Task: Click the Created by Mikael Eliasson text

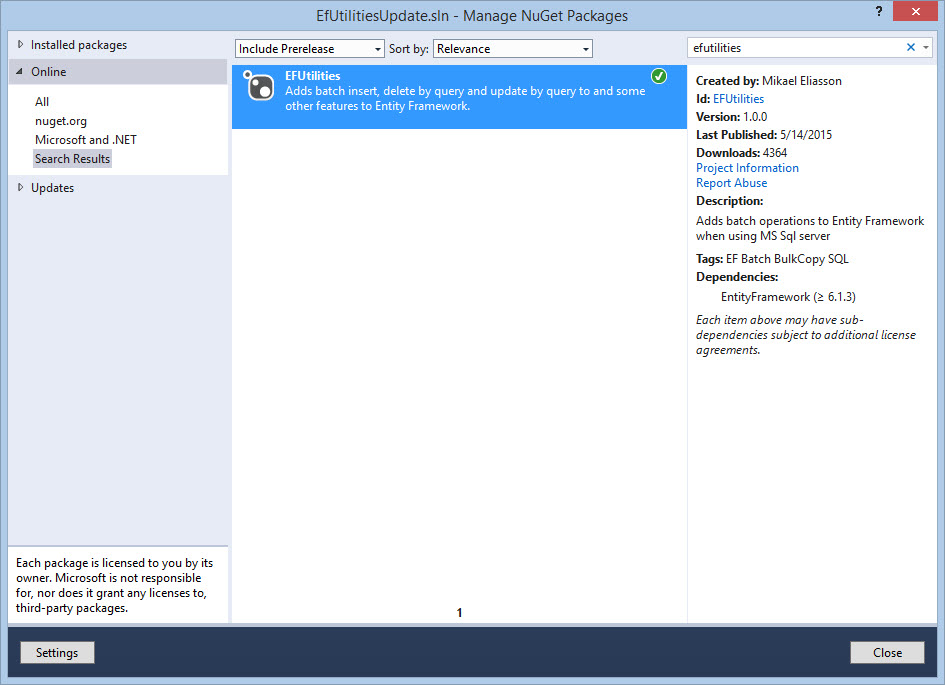Action: tap(768, 81)
